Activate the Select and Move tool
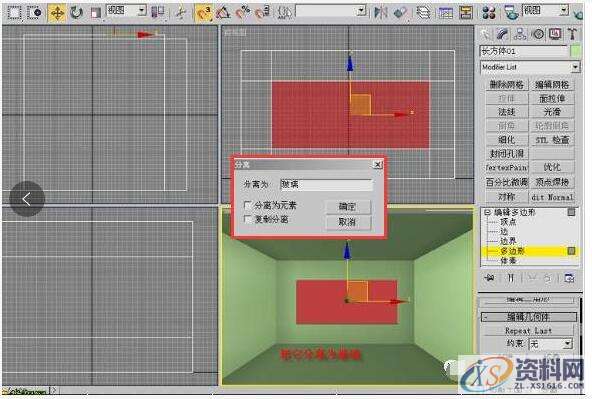The width and height of the screenshot is (592, 399). tap(57, 13)
